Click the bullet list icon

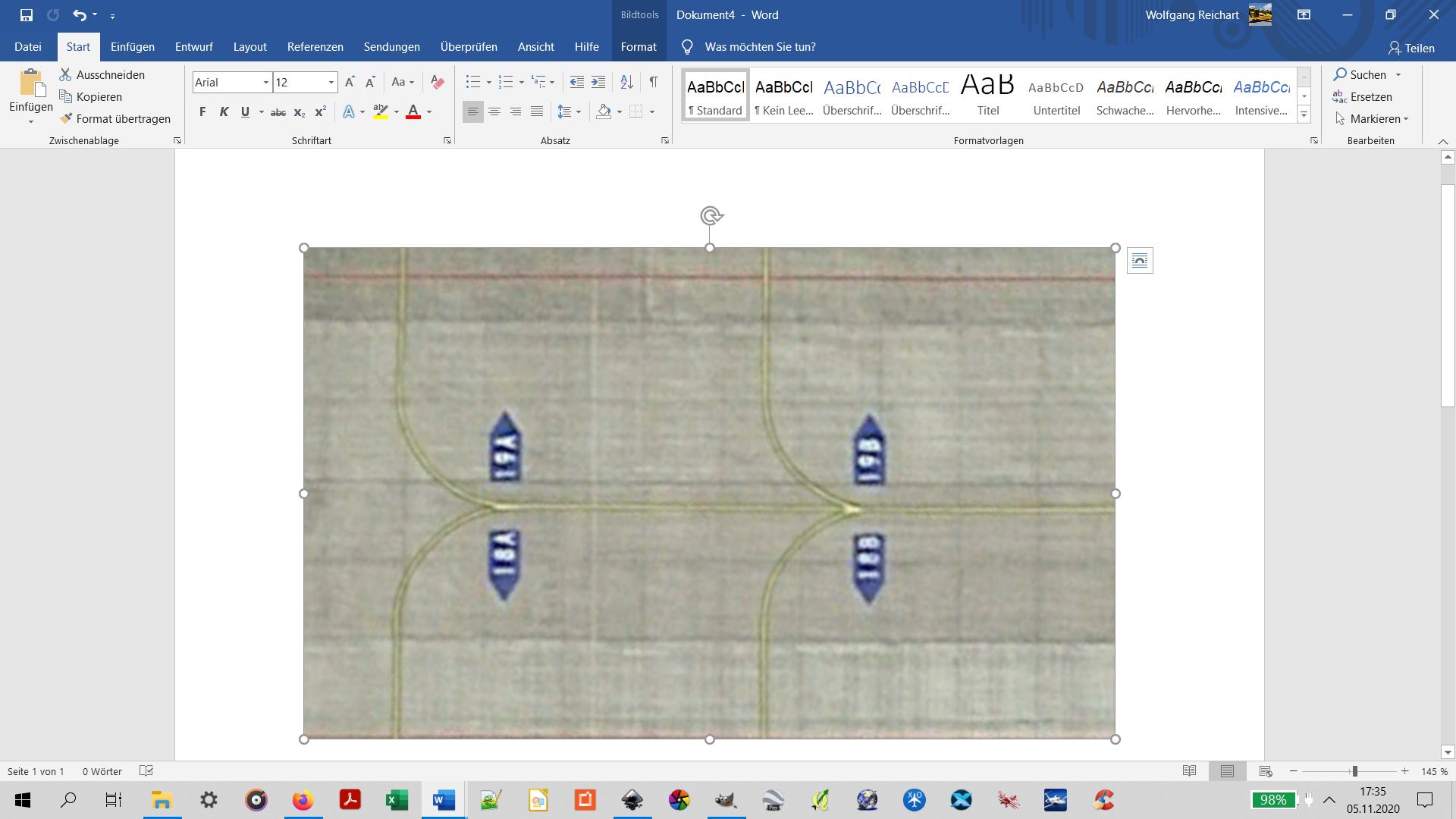pyautogui.click(x=472, y=82)
